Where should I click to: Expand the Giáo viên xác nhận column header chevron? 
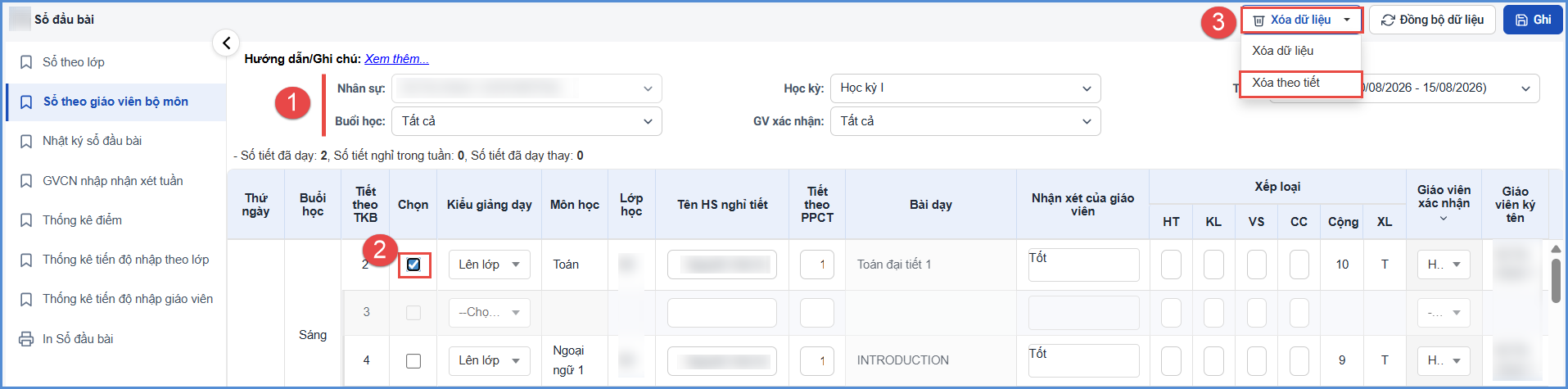1444,219
